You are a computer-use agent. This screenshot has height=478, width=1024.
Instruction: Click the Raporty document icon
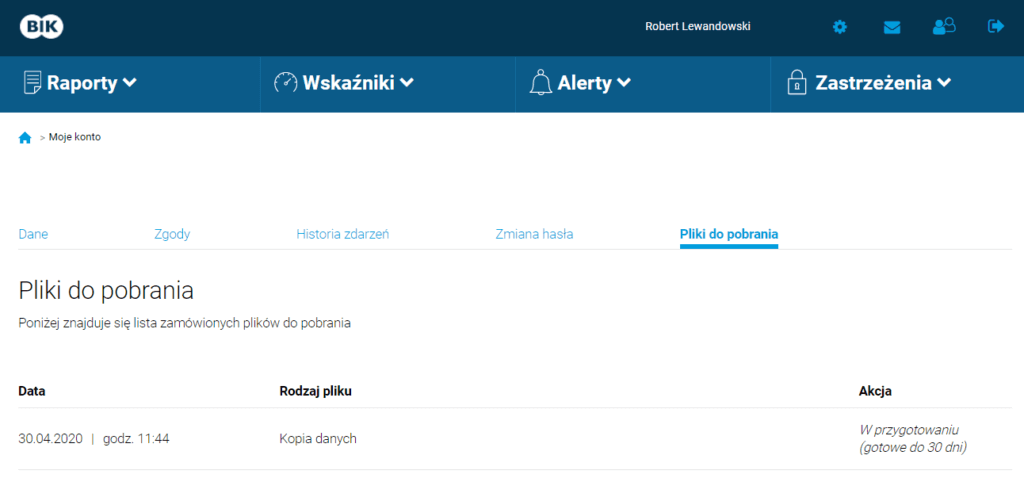click(x=32, y=83)
